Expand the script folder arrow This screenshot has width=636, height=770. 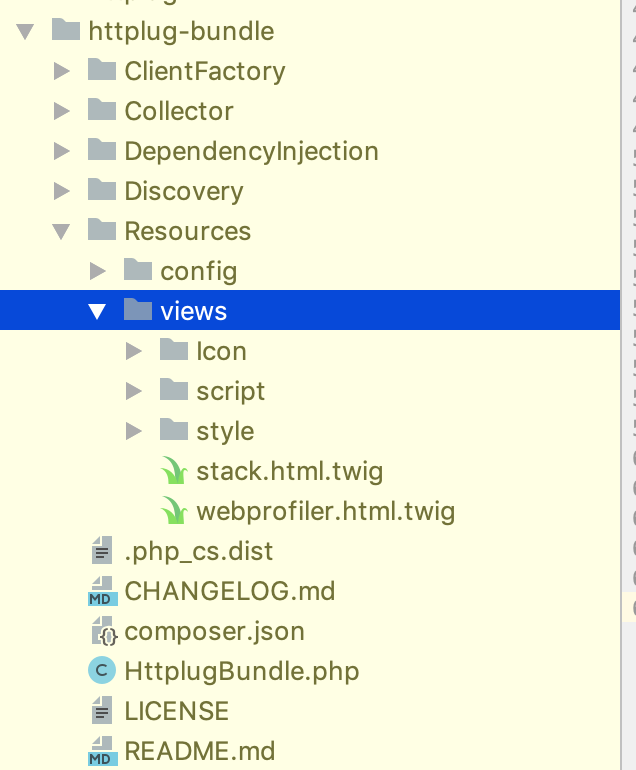134,391
